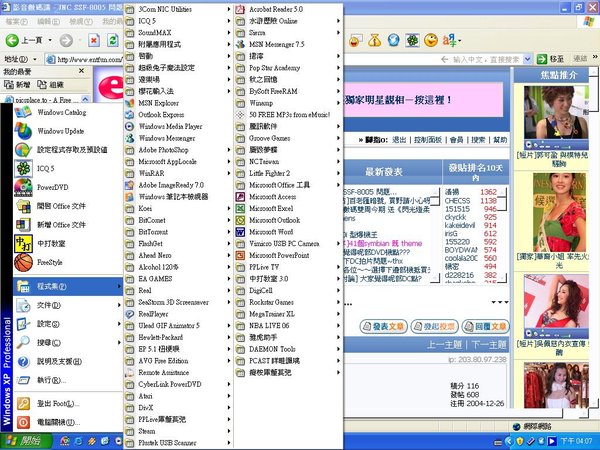Click the forum post new thread button
This screenshot has height=450, width=600.
[x=383, y=326]
